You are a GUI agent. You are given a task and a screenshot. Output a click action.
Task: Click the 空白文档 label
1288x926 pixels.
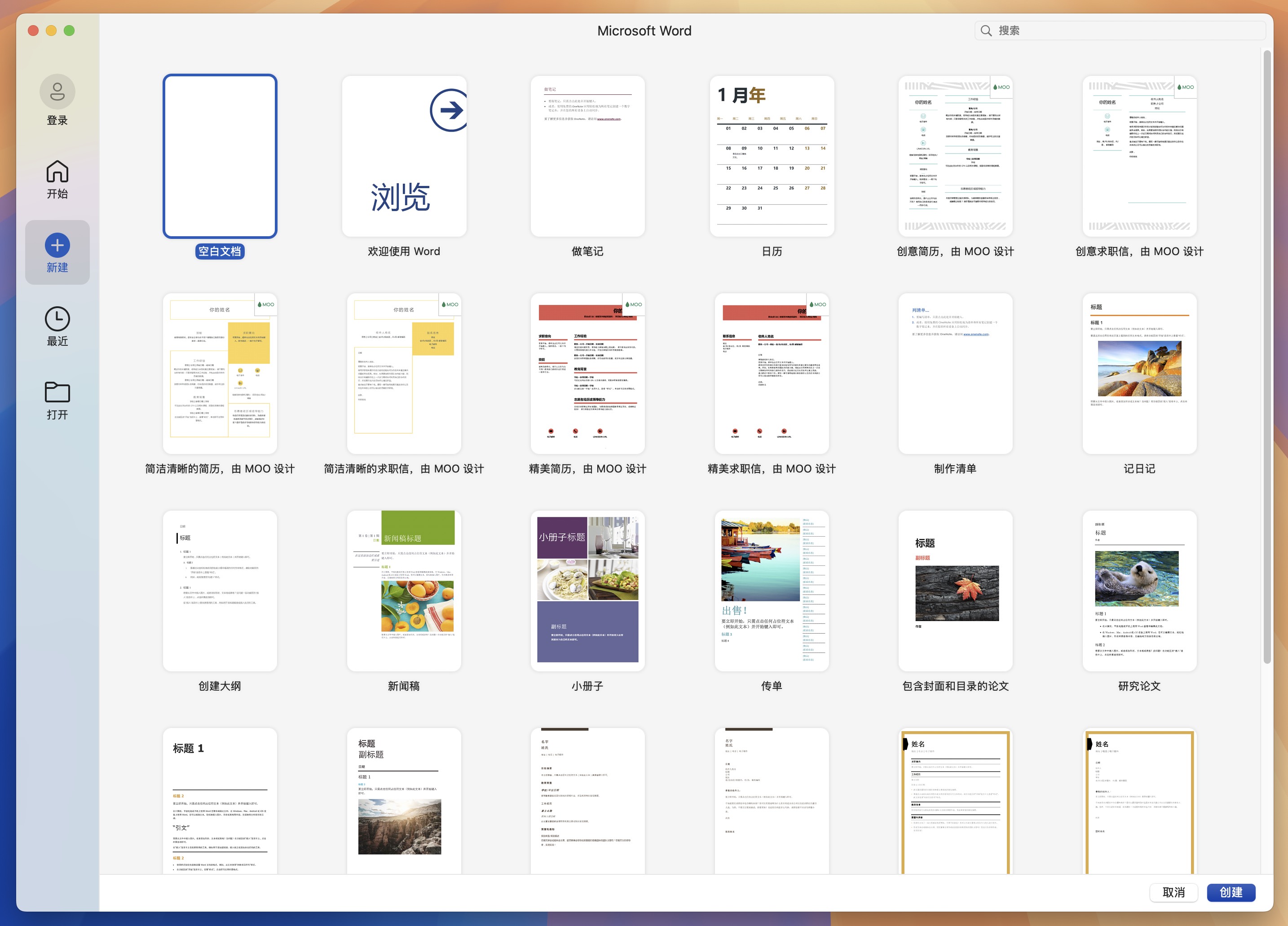pyautogui.click(x=220, y=251)
